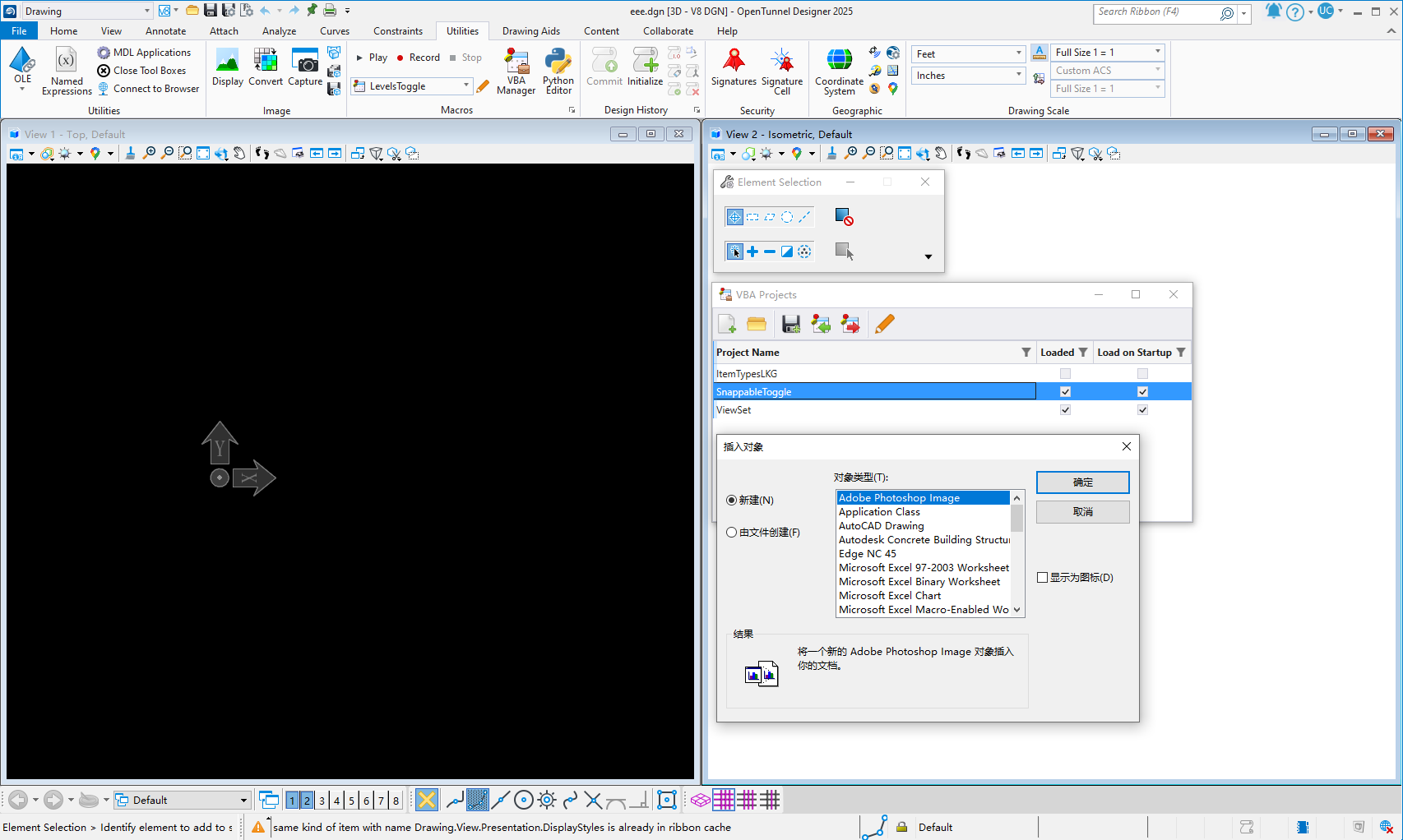This screenshot has width=1403, height=840.
Task: Open the Python Editor
Action: click(558, 70)
